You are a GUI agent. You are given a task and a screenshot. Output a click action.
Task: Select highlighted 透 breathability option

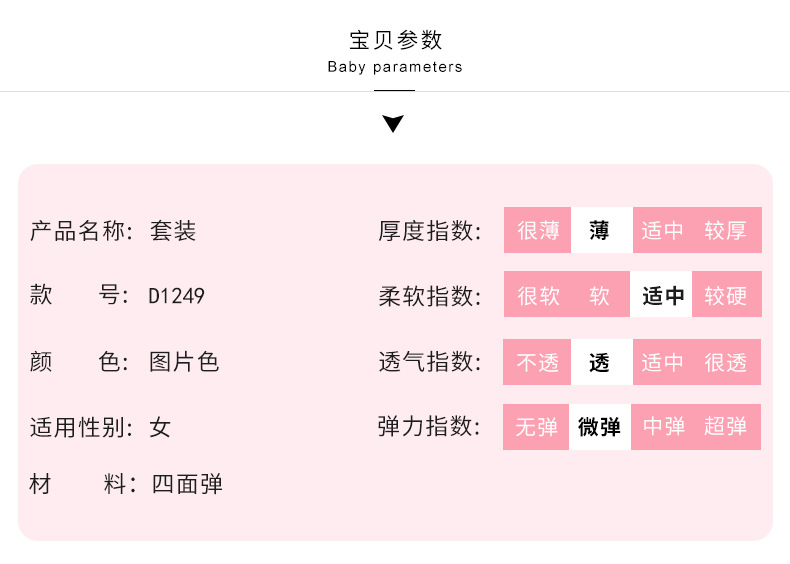[600, 362]
